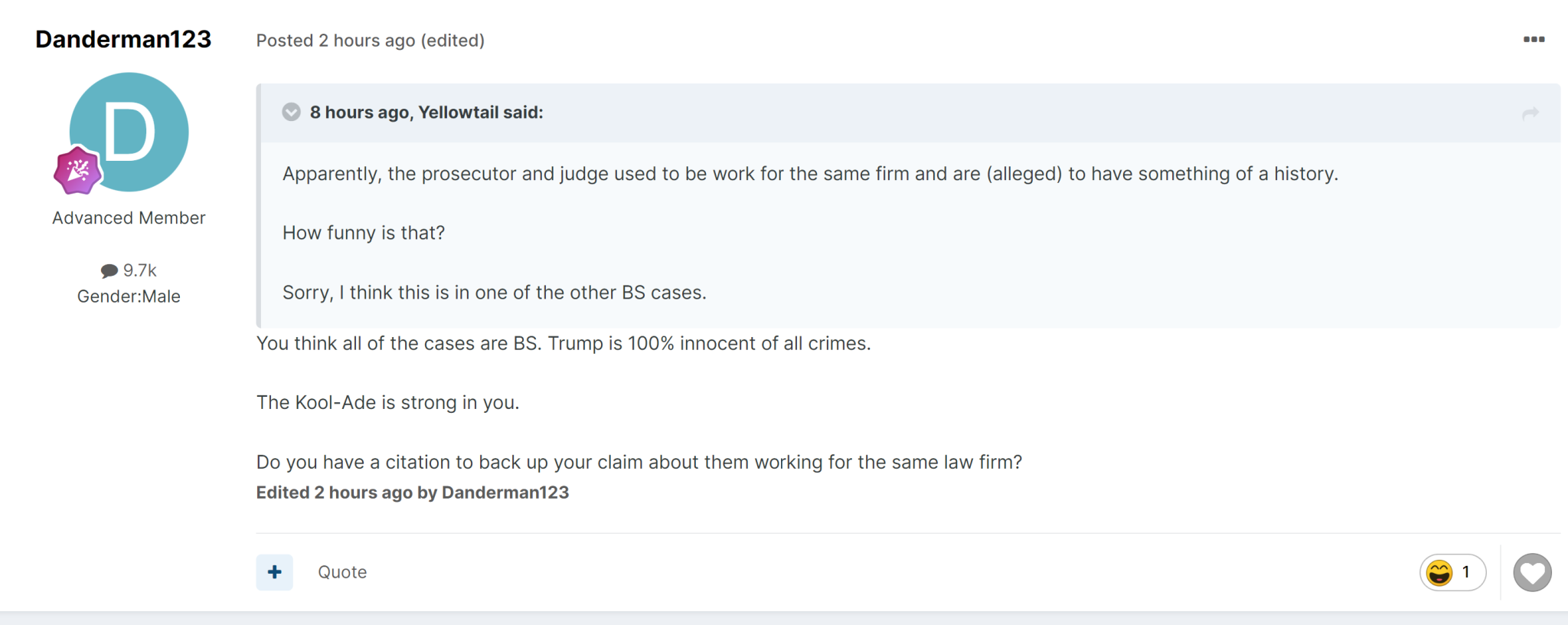Image resolution: width=1568 pixels, height=625 pixels.
Task: View who reacted via reaction count 1
Action: click(x=1466, y=572)
